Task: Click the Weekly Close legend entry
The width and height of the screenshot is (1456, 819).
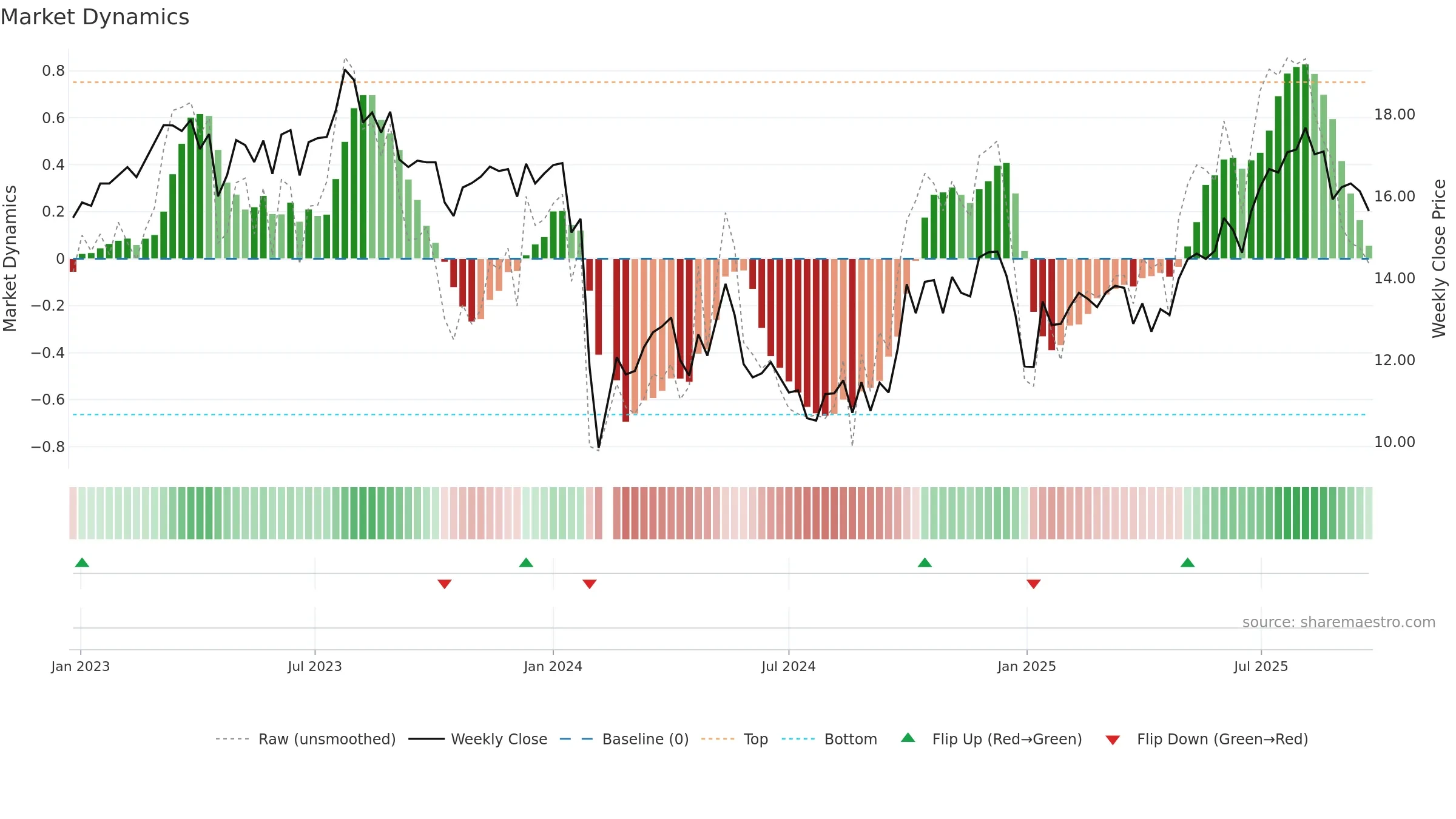Action: pyautogui.click(x=477, y=739)
